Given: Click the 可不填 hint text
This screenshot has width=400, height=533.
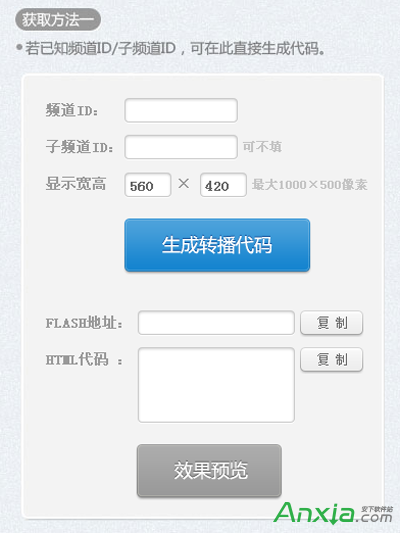Looking at the screenshot, I should (262, 147).
